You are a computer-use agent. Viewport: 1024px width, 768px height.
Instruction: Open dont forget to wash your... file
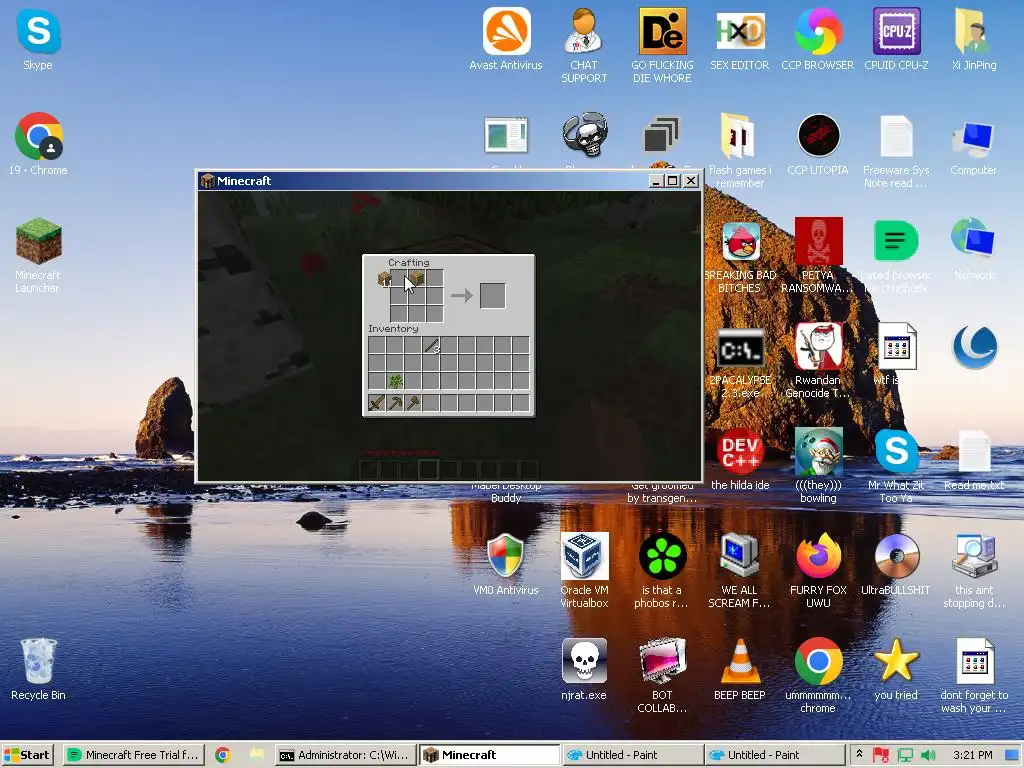(974, 676)
